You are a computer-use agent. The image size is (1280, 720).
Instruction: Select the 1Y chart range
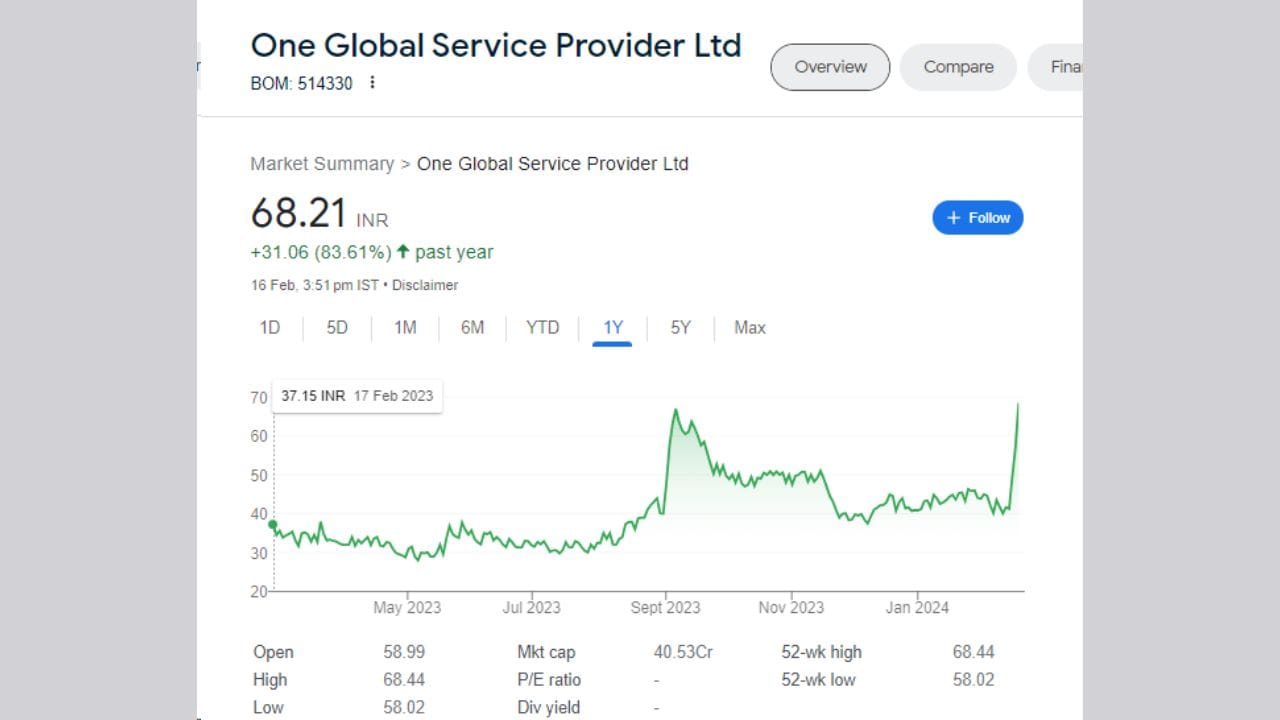[x=613, y=328]
